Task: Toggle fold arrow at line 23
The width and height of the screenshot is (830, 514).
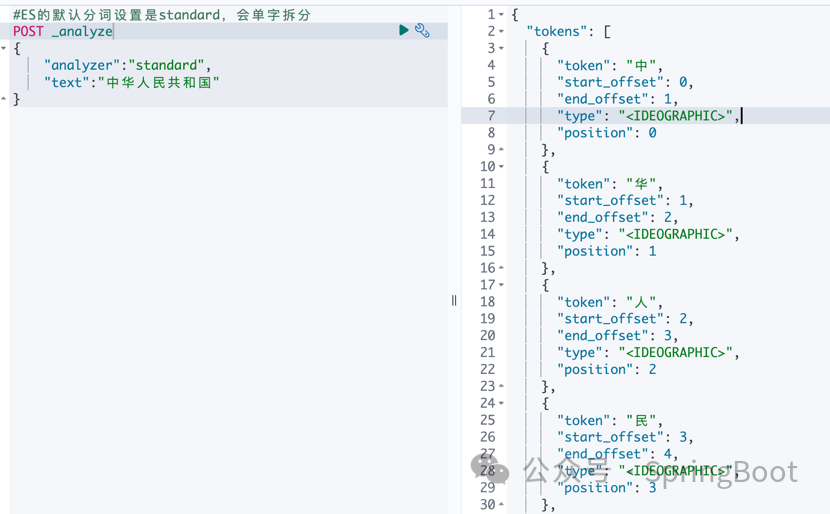Action: coord(501,386)
